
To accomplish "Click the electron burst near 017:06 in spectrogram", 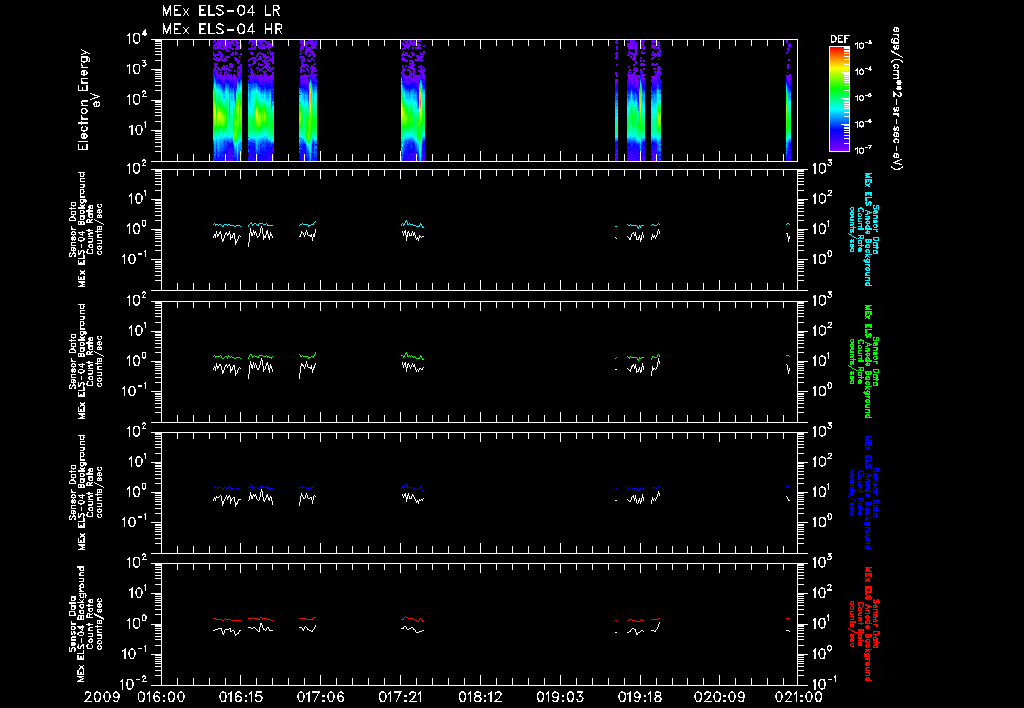I will (x=308, y=100).
